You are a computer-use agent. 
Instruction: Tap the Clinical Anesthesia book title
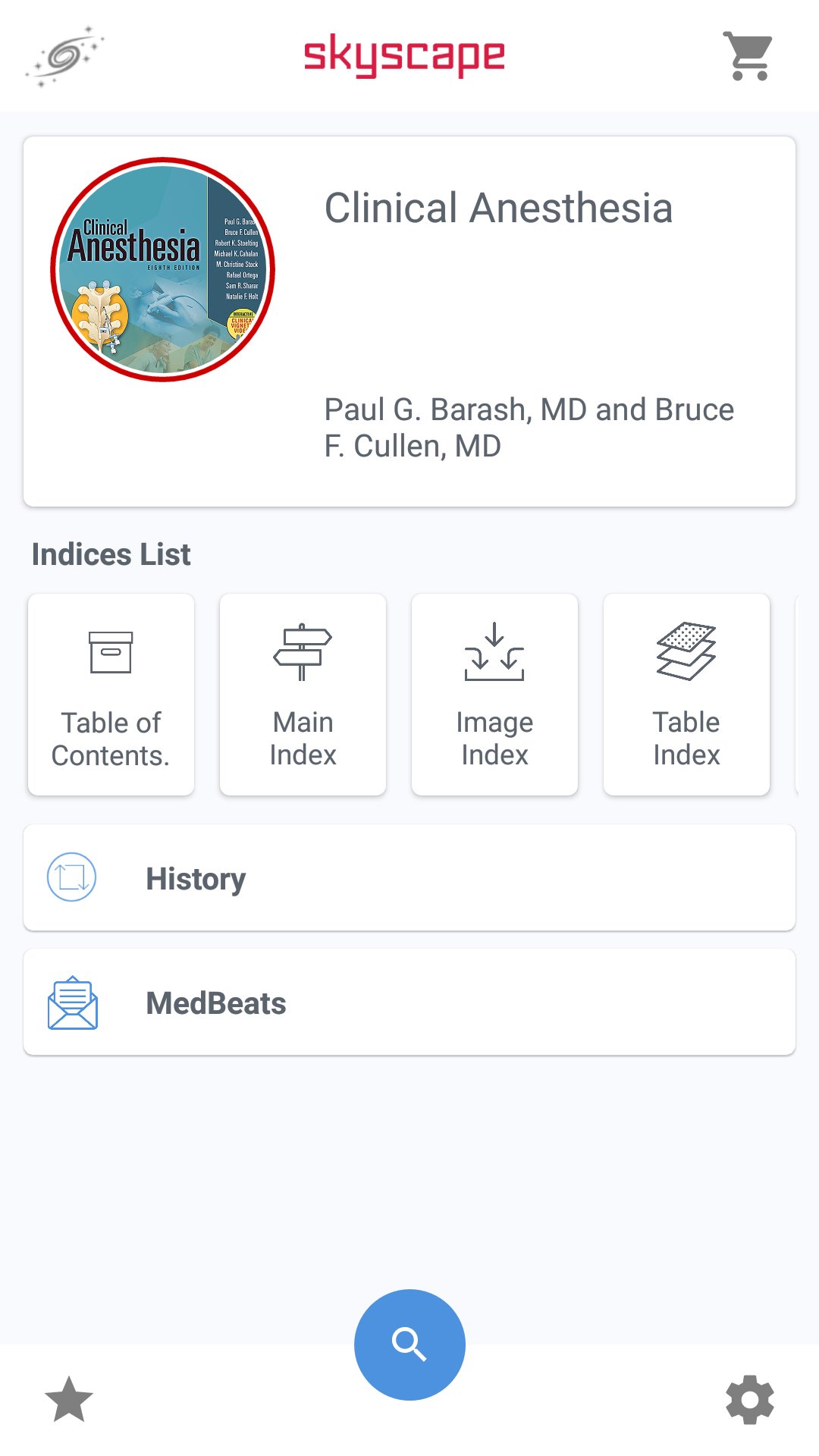point(498,209)
